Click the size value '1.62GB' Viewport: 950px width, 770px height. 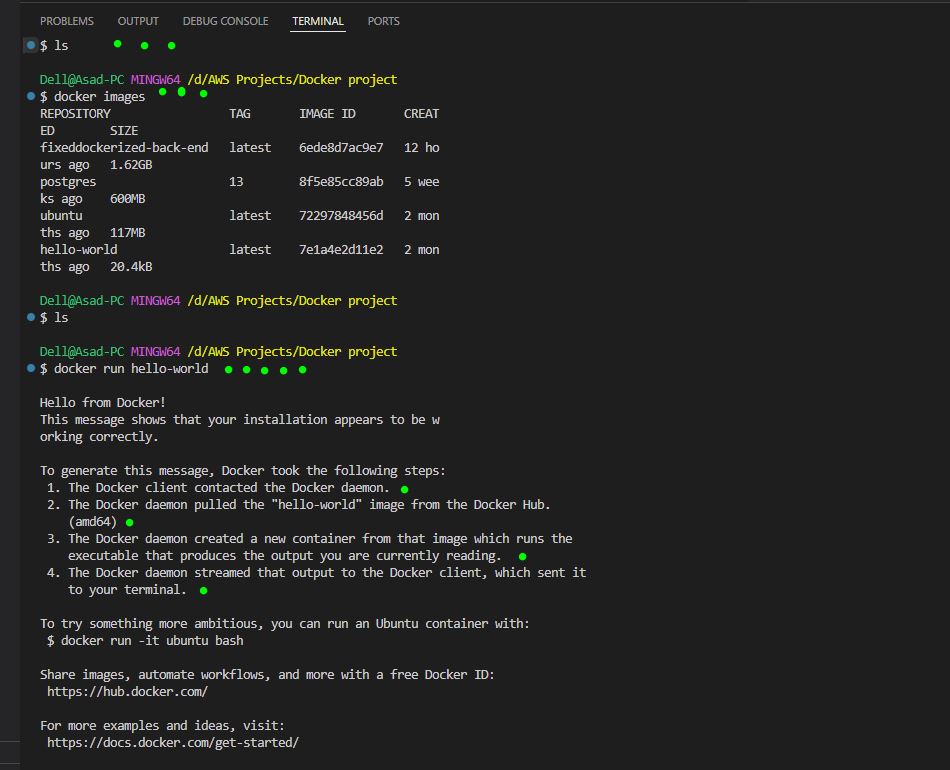(131, 165)
